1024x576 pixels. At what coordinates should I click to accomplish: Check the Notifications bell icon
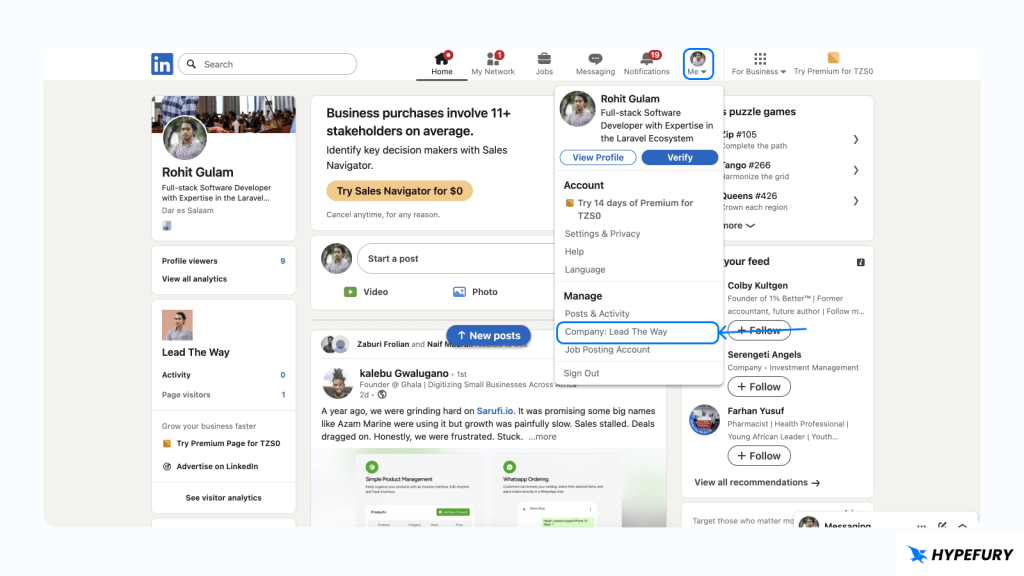(x=646, y=59)
